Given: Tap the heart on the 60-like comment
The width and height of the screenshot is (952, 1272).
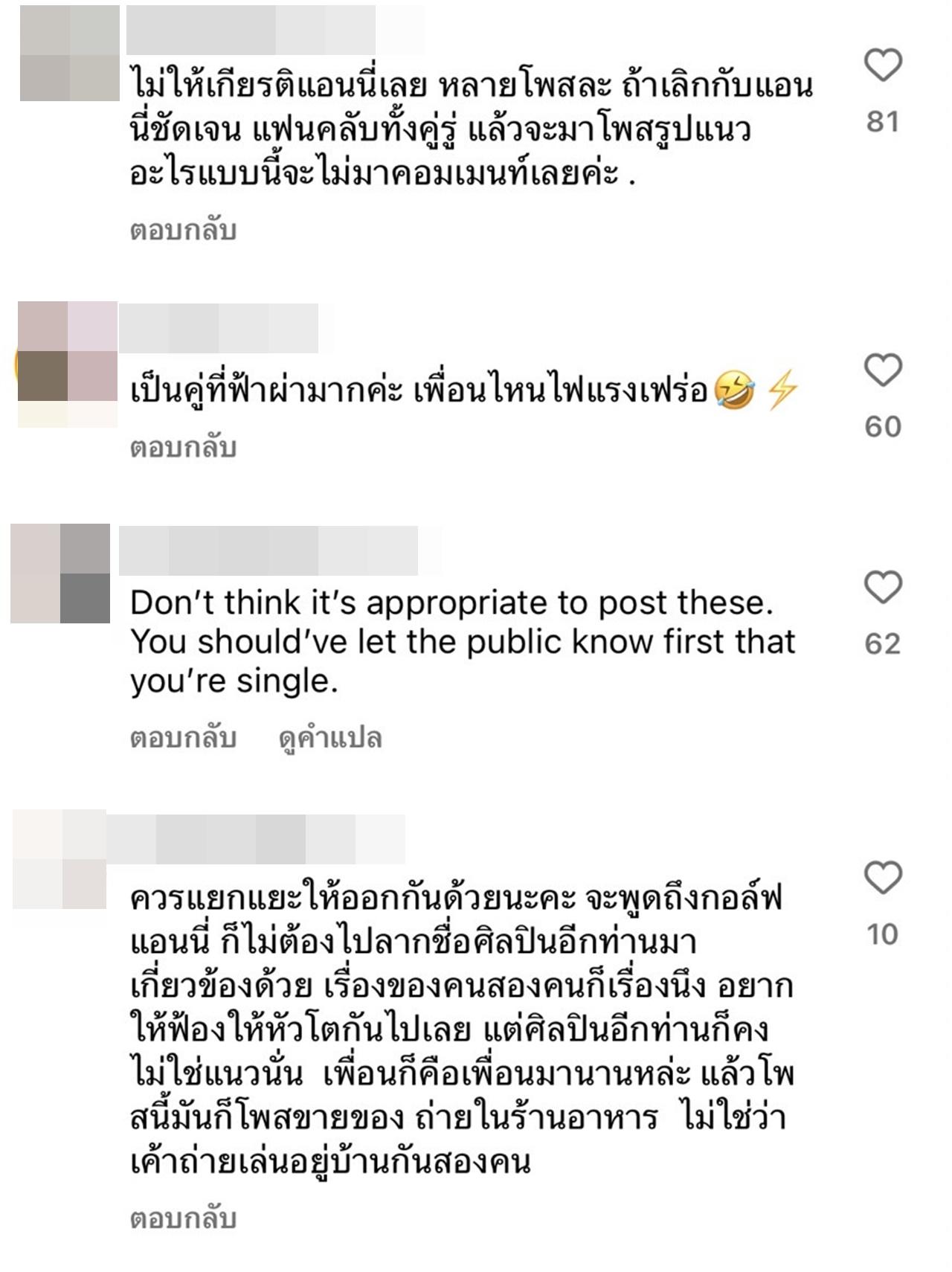Looking at the screenshot, I should [883, 370].
